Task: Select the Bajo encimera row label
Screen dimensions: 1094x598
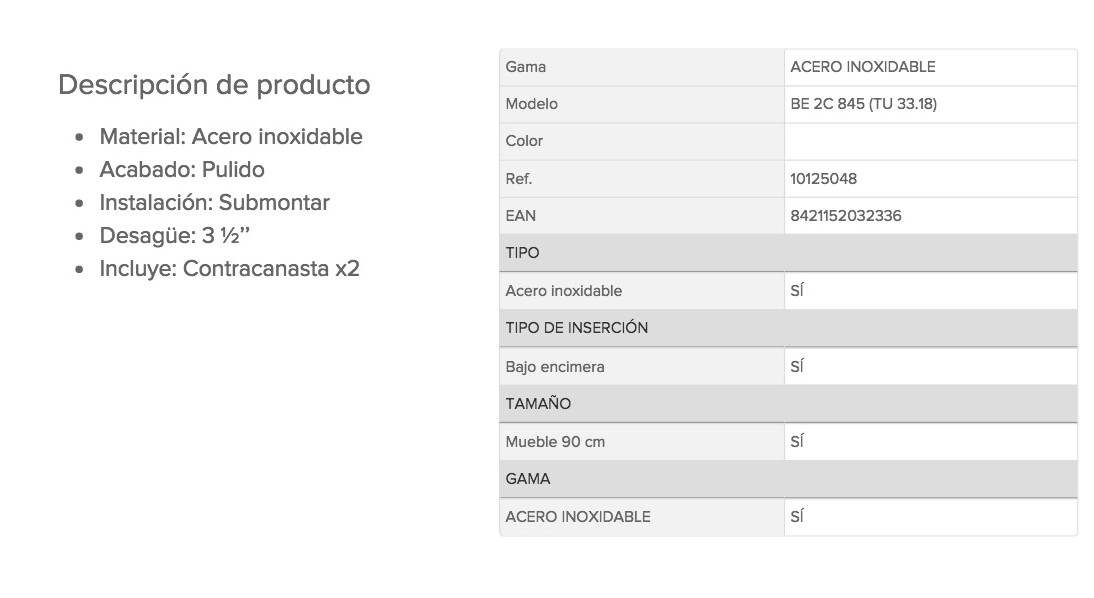Action: click(x=555, y=367)
